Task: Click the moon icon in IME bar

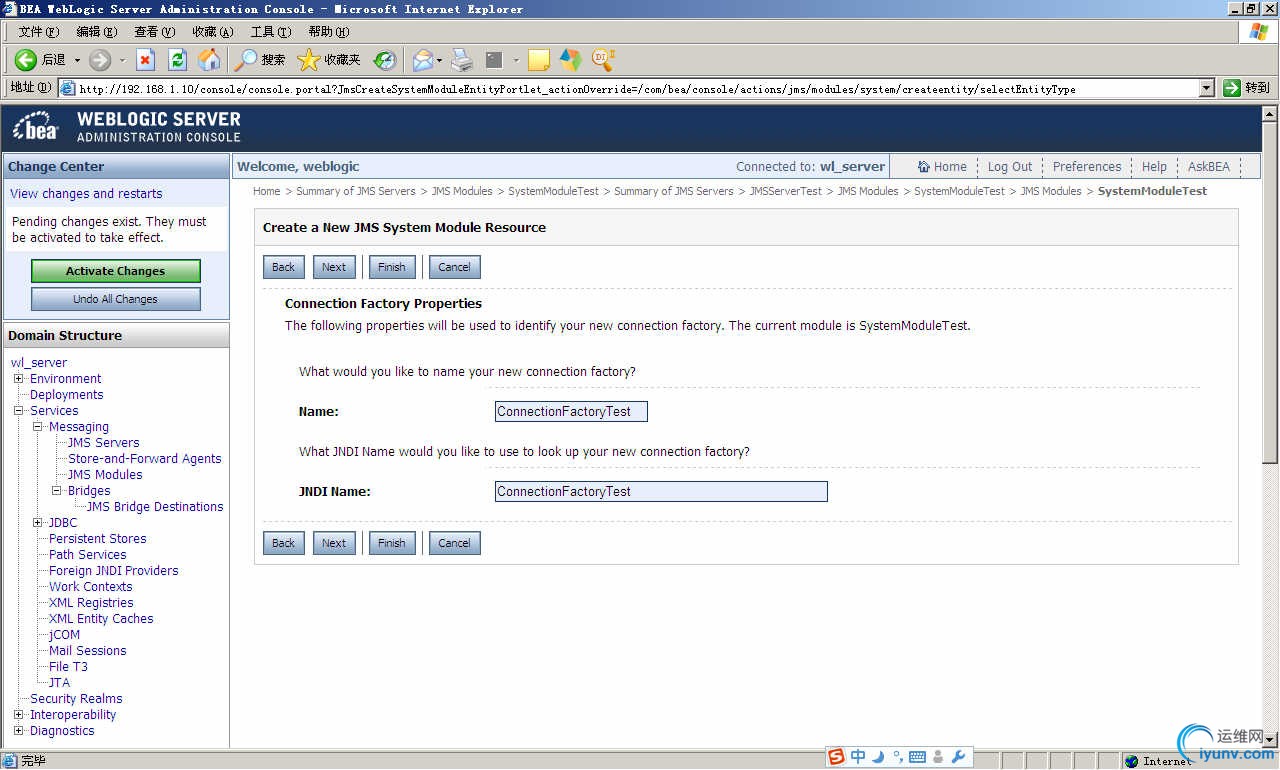Action: [x=878, y=757]
